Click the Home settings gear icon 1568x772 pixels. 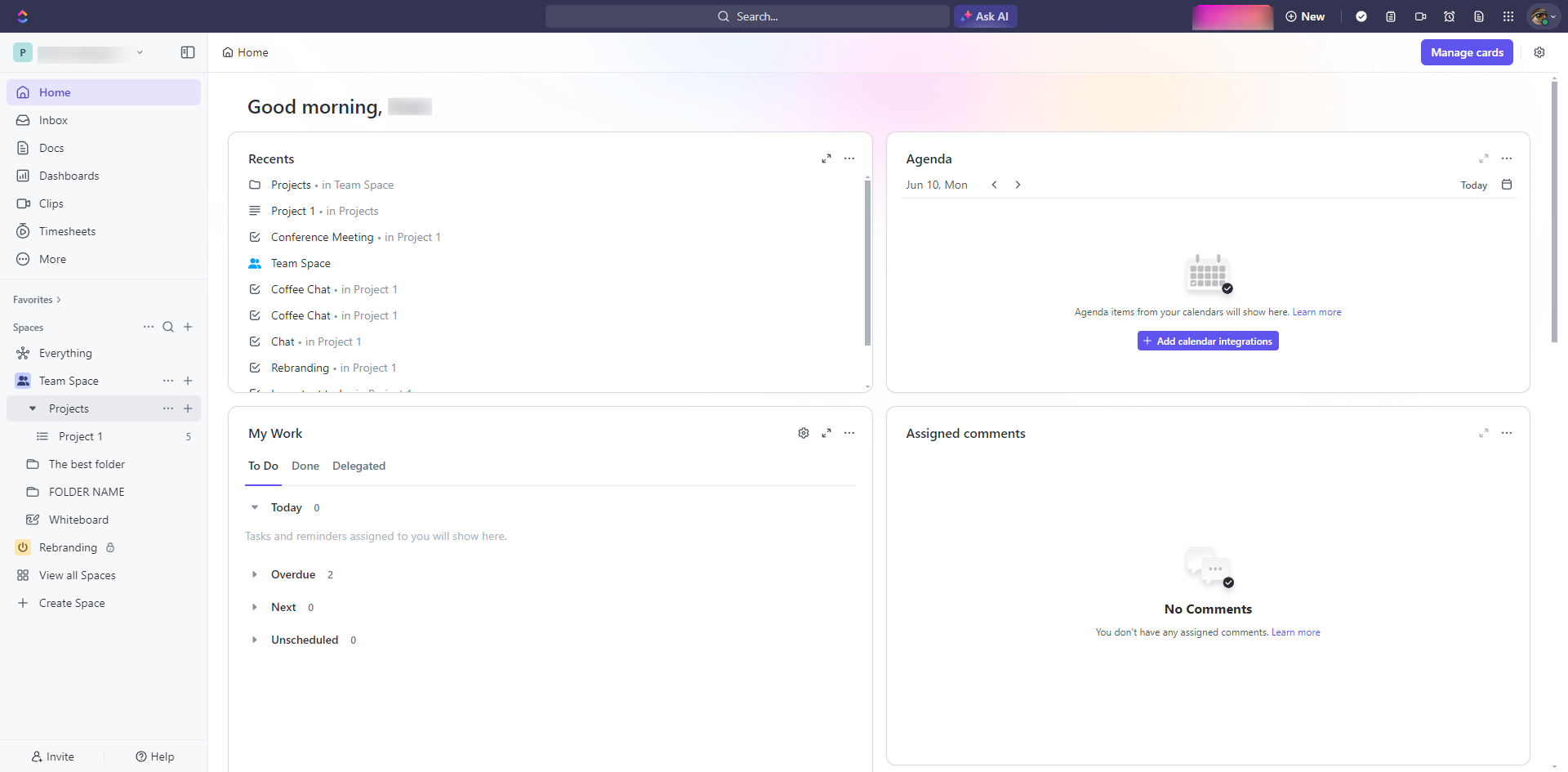click(x=1539, y=52)
